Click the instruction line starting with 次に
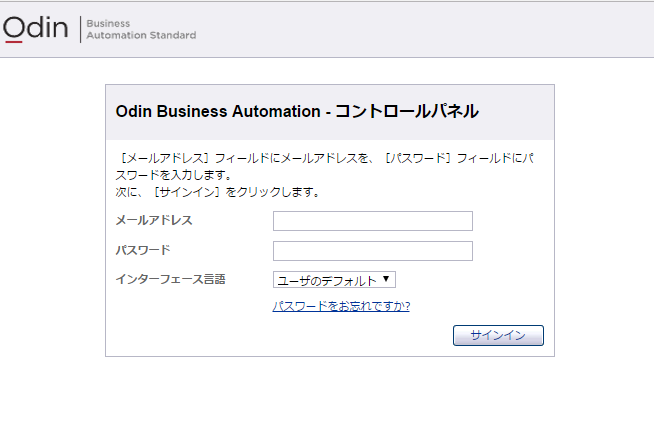 tap(217, 192)
